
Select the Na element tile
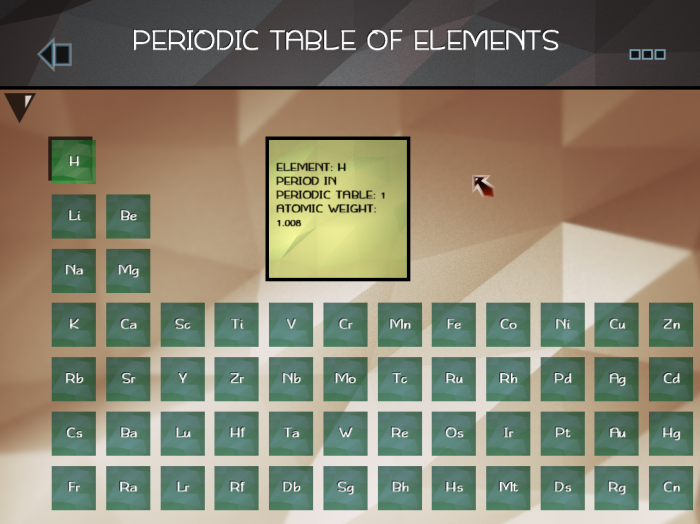point(74,270)
